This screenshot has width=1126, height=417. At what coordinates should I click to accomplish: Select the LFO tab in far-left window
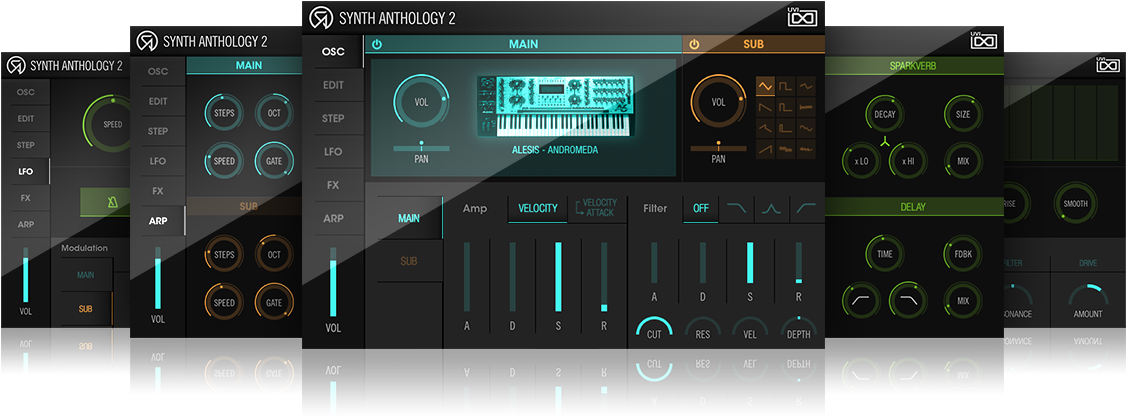point(25,172)
